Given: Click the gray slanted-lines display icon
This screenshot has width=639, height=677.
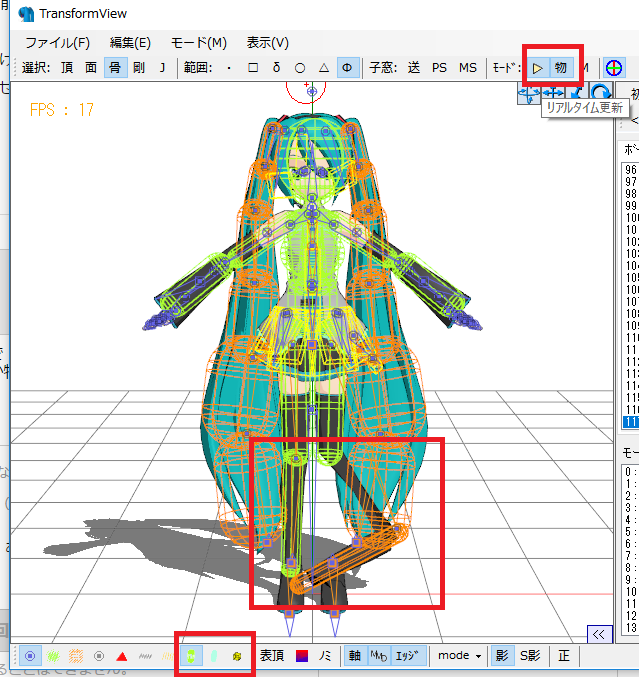Looking at the screenshot, I should tap(145, 656).
